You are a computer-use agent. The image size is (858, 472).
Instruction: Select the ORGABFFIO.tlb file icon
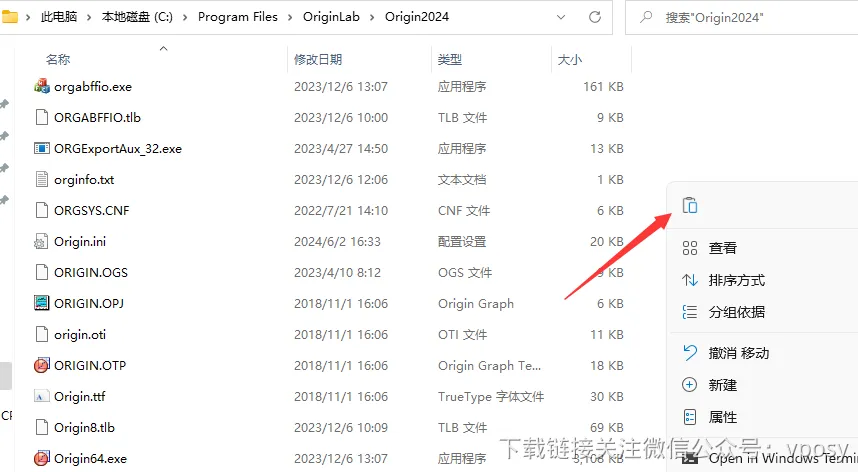(x=42, y=117)
